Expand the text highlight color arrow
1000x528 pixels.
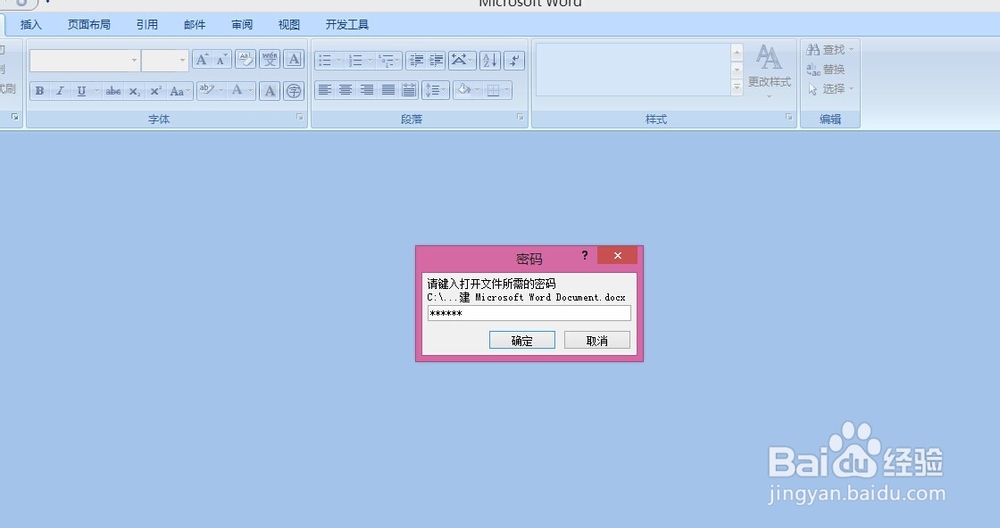[221, 91]
